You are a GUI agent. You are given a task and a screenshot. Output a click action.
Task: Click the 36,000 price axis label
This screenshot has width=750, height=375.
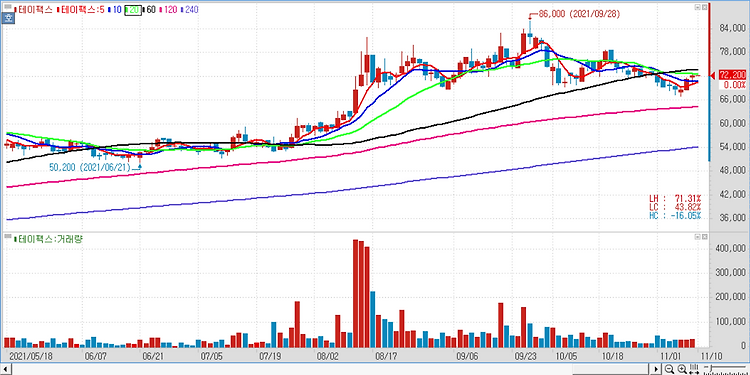pyautogui.click(x=732, y=218)
